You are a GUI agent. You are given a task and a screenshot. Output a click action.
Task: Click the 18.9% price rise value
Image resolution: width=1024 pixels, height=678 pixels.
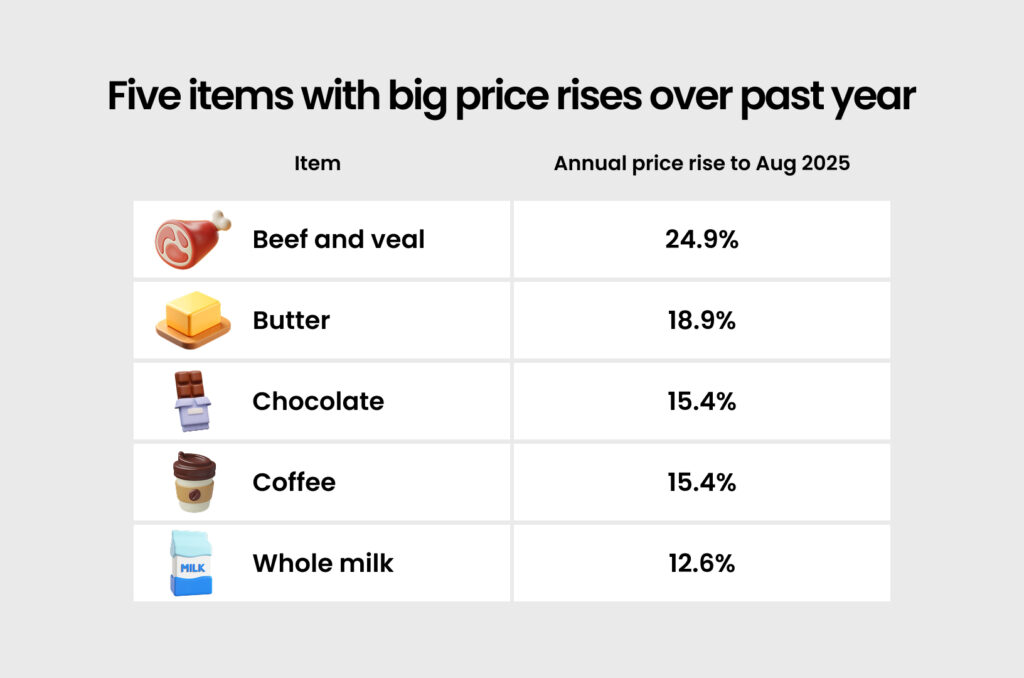(x=702, y=321)
